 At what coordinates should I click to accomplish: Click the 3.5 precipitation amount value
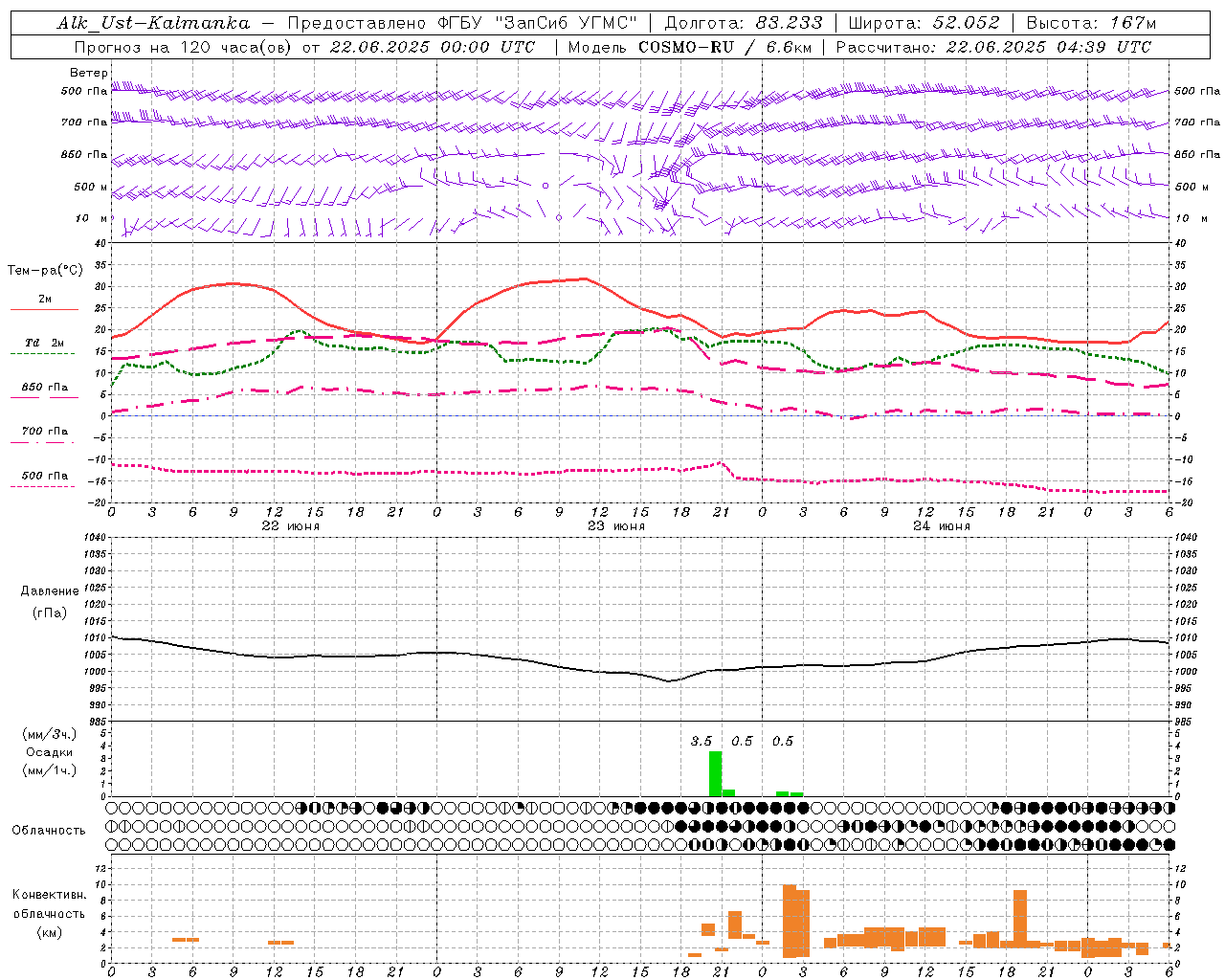click(702, 741)
